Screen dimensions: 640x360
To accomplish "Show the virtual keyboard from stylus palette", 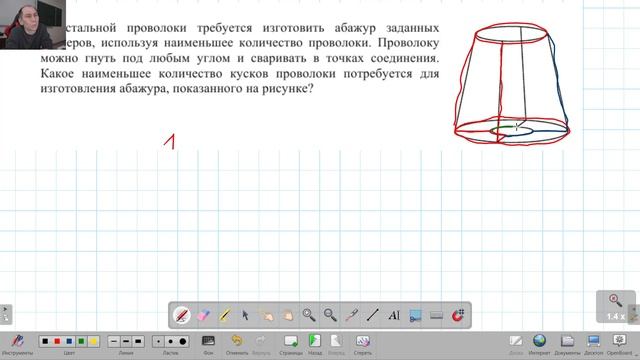I will tap(436, 315).
